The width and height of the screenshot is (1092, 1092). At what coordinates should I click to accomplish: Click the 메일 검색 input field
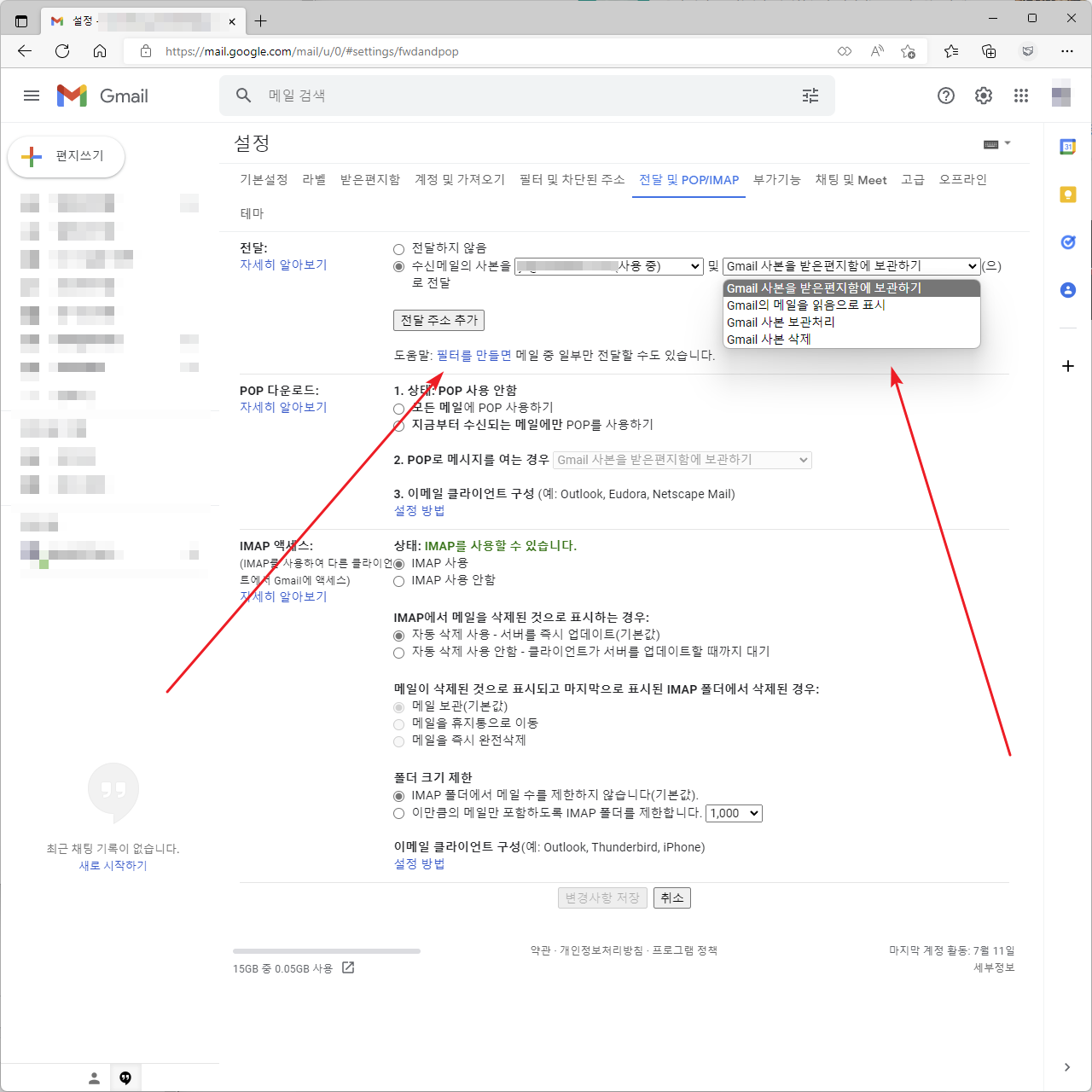(529, 96)
